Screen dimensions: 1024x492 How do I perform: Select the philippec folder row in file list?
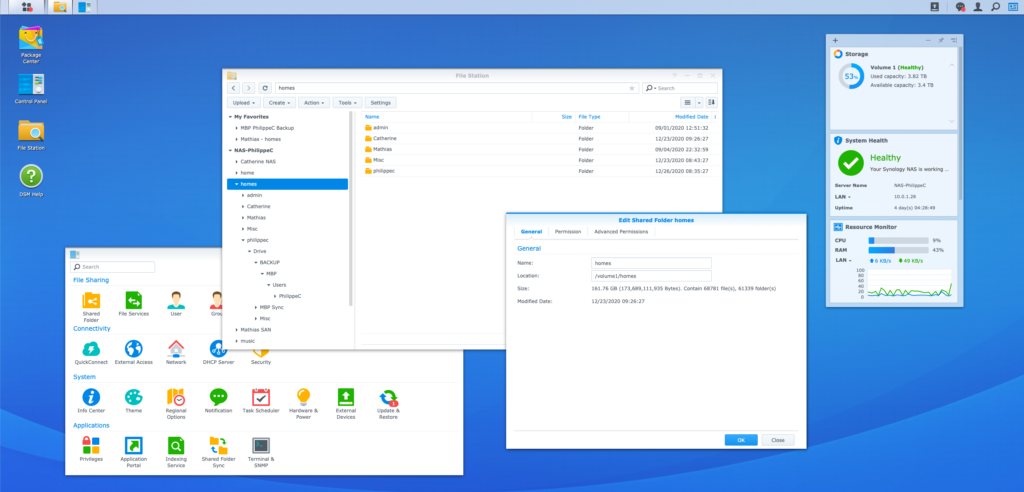pyautogui.click(x=539, y=171)
